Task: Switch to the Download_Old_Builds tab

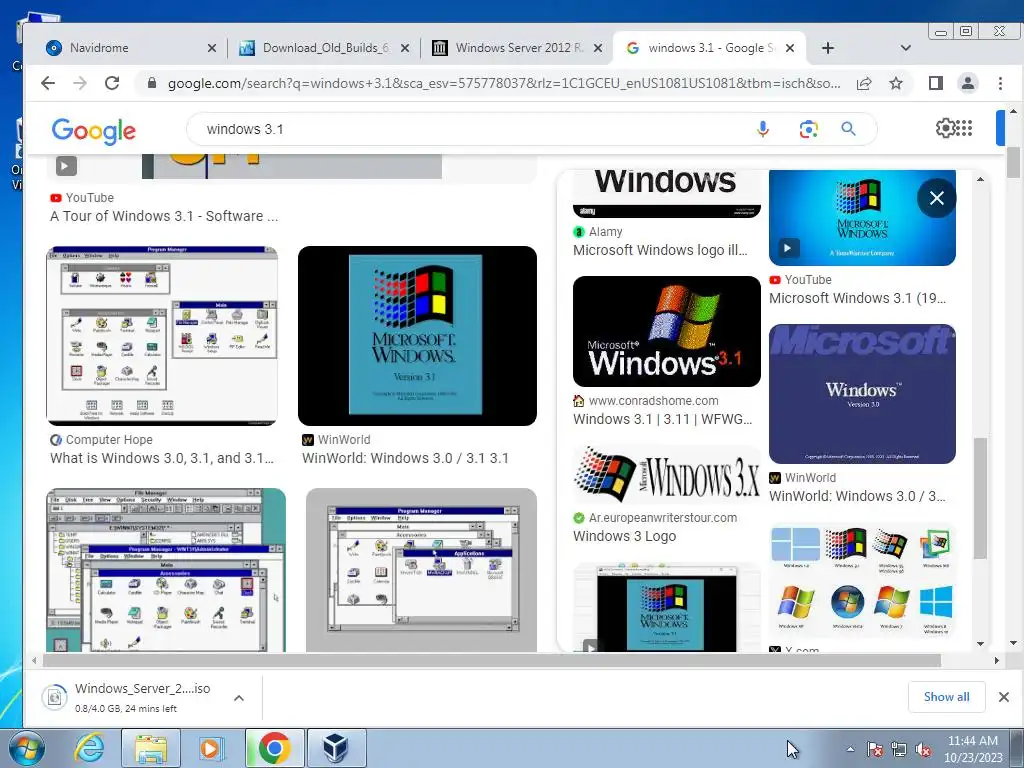Action: 324,48
